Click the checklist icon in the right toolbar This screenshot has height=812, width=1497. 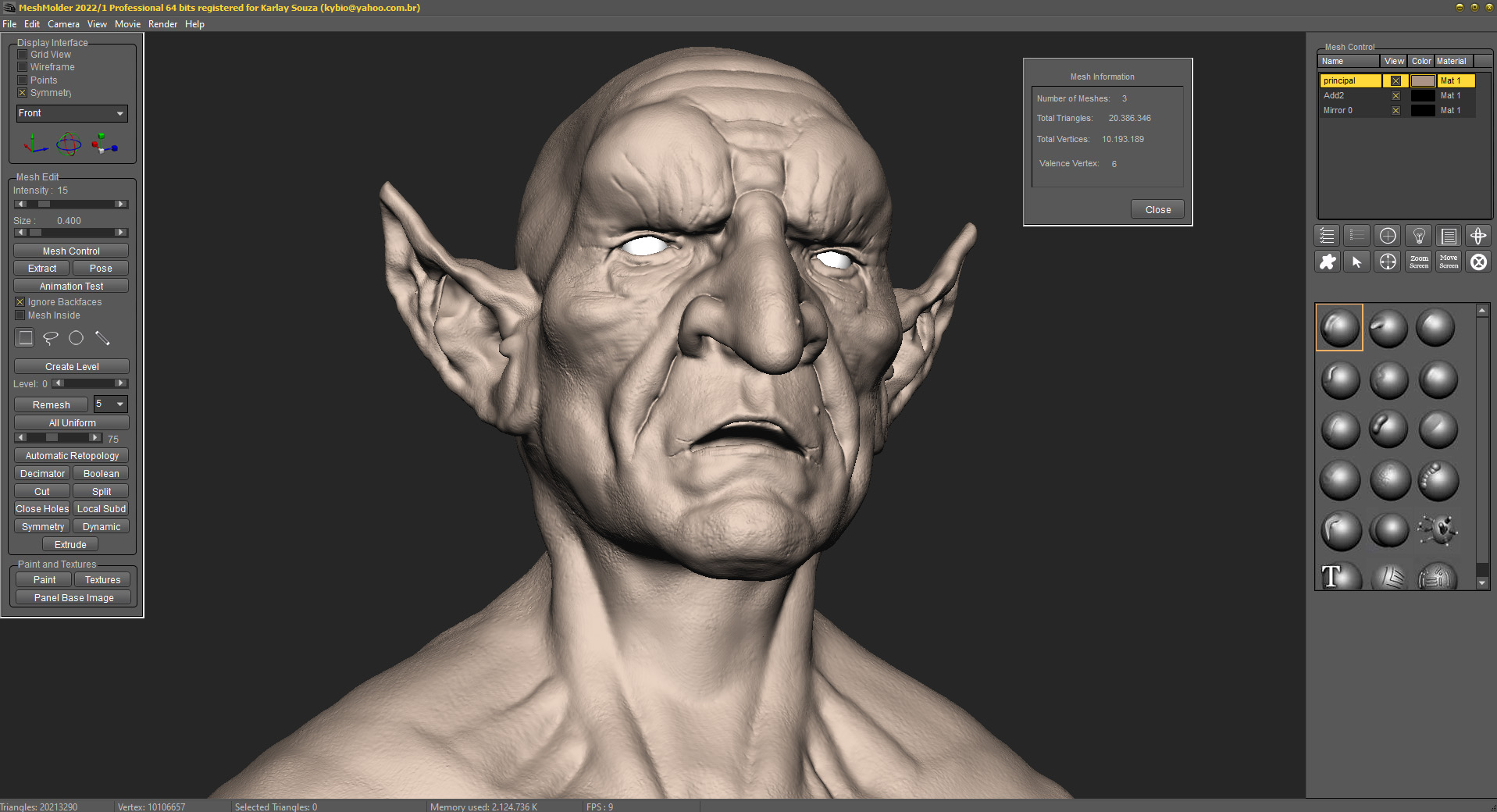coord(1327,236)
